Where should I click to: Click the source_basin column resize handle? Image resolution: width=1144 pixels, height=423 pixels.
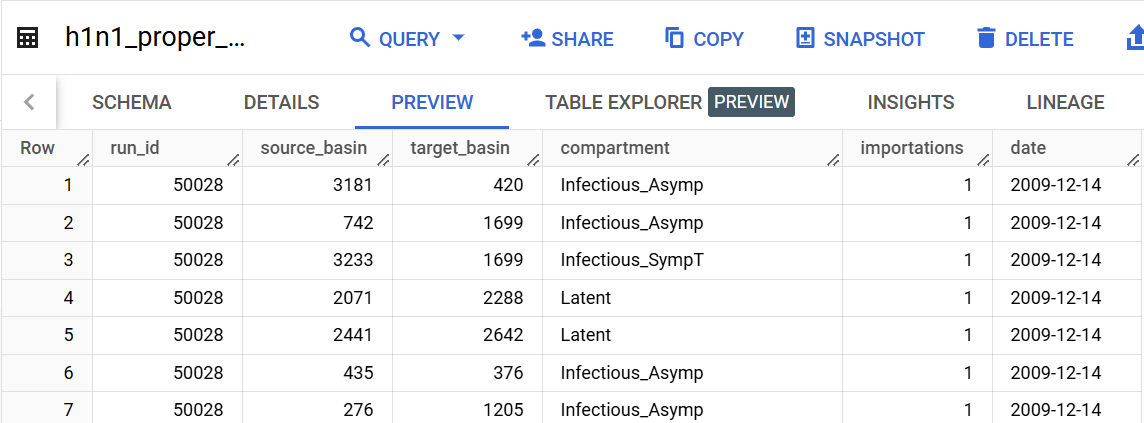point(383,159)
